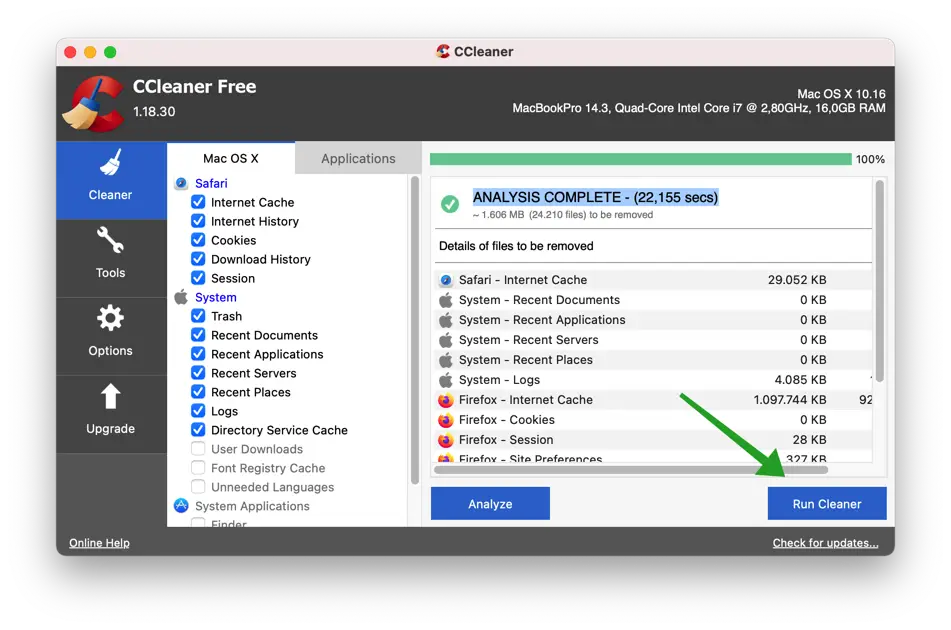Click the results horizontal scrollbar
The height and width of the screenshot is (630, 951).
tap(631, 469)
